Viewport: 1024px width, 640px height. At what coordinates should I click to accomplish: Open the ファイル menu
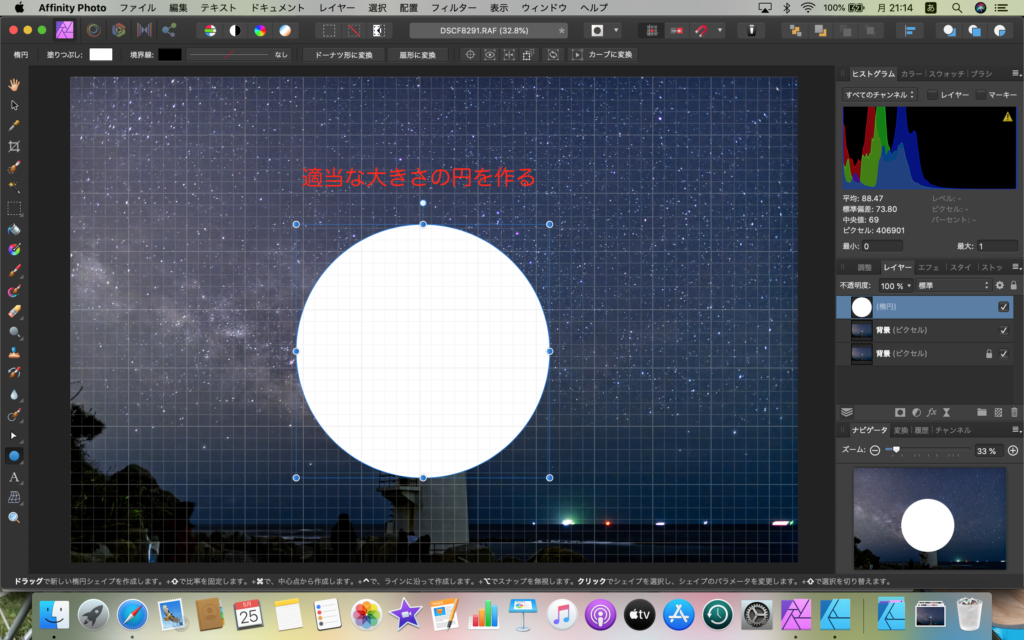coord(138,8)
